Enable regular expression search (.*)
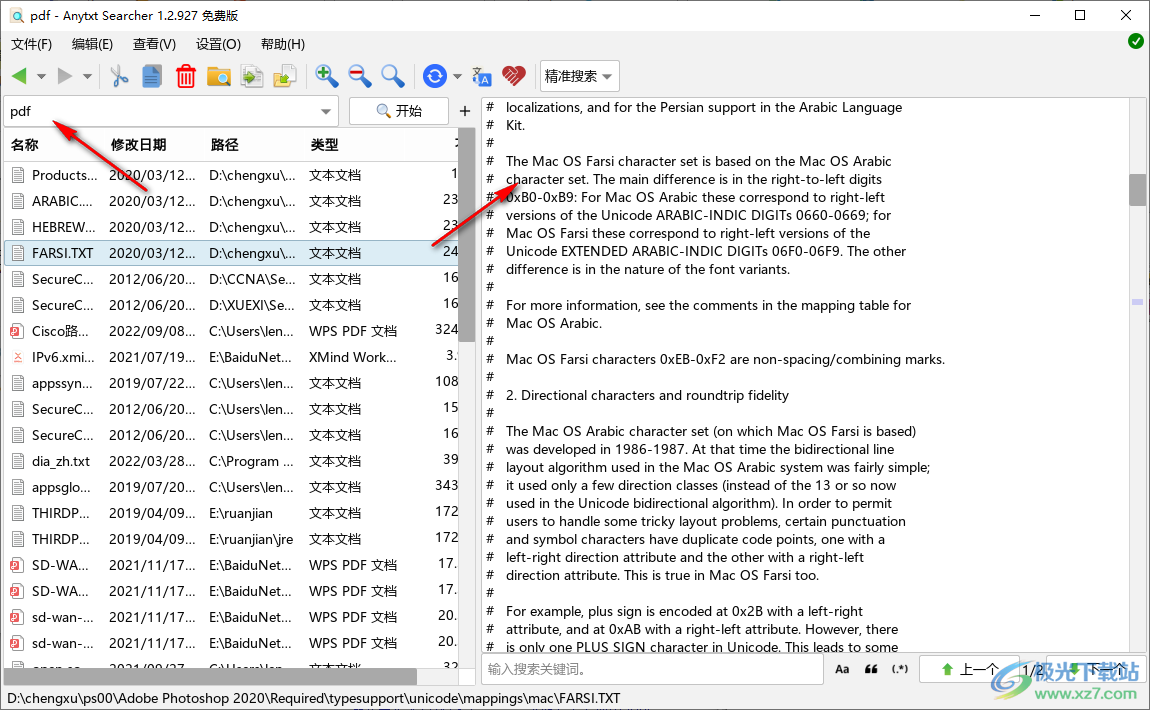This screenshot has width=1150, height=710. (x=899, y=669)
